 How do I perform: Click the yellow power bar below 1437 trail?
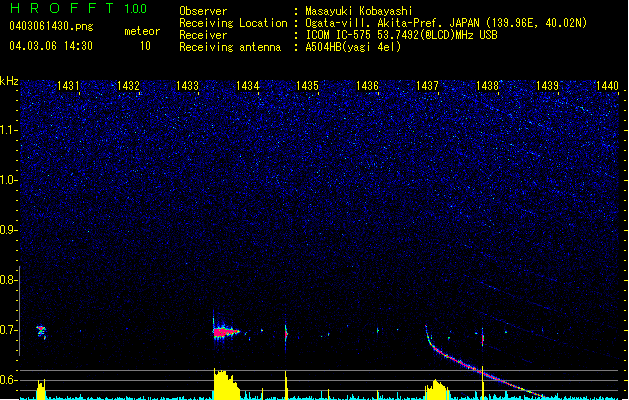point(437,390)
